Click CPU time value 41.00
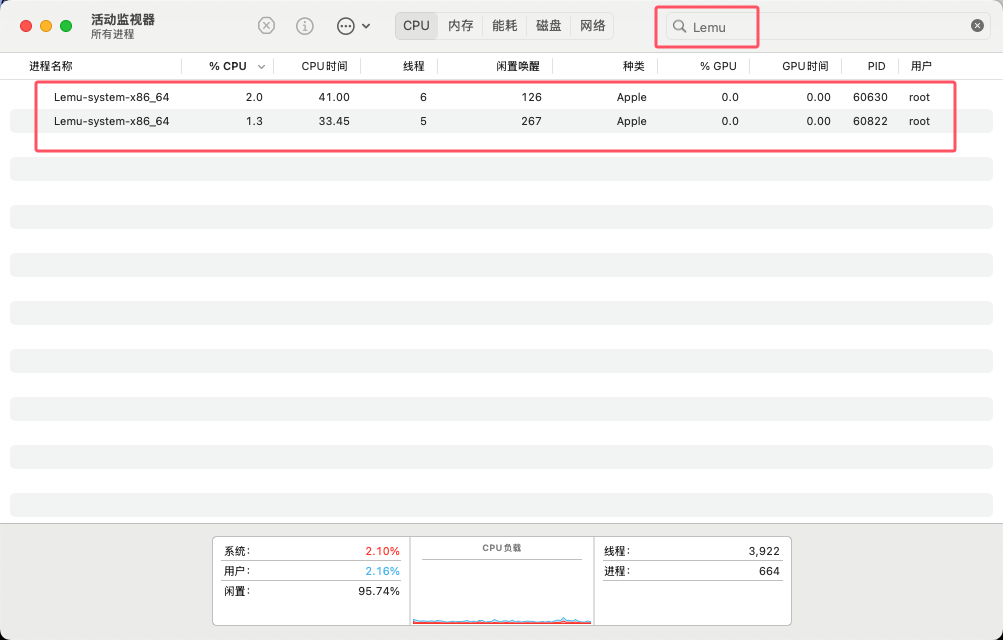The image size is (1003, 640). point(334,97)
